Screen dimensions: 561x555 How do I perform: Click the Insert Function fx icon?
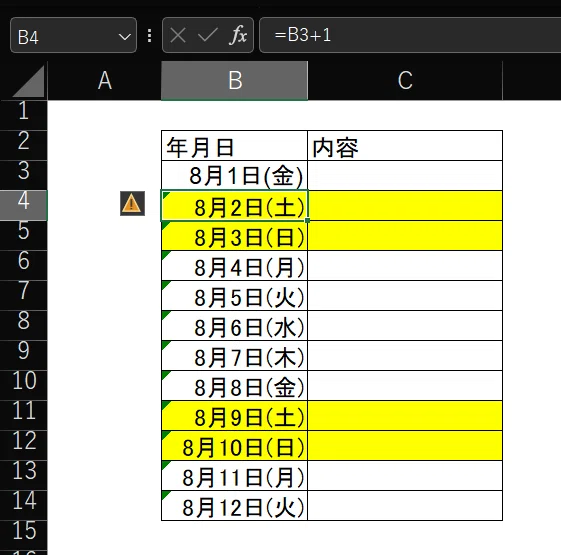[238, 35]
